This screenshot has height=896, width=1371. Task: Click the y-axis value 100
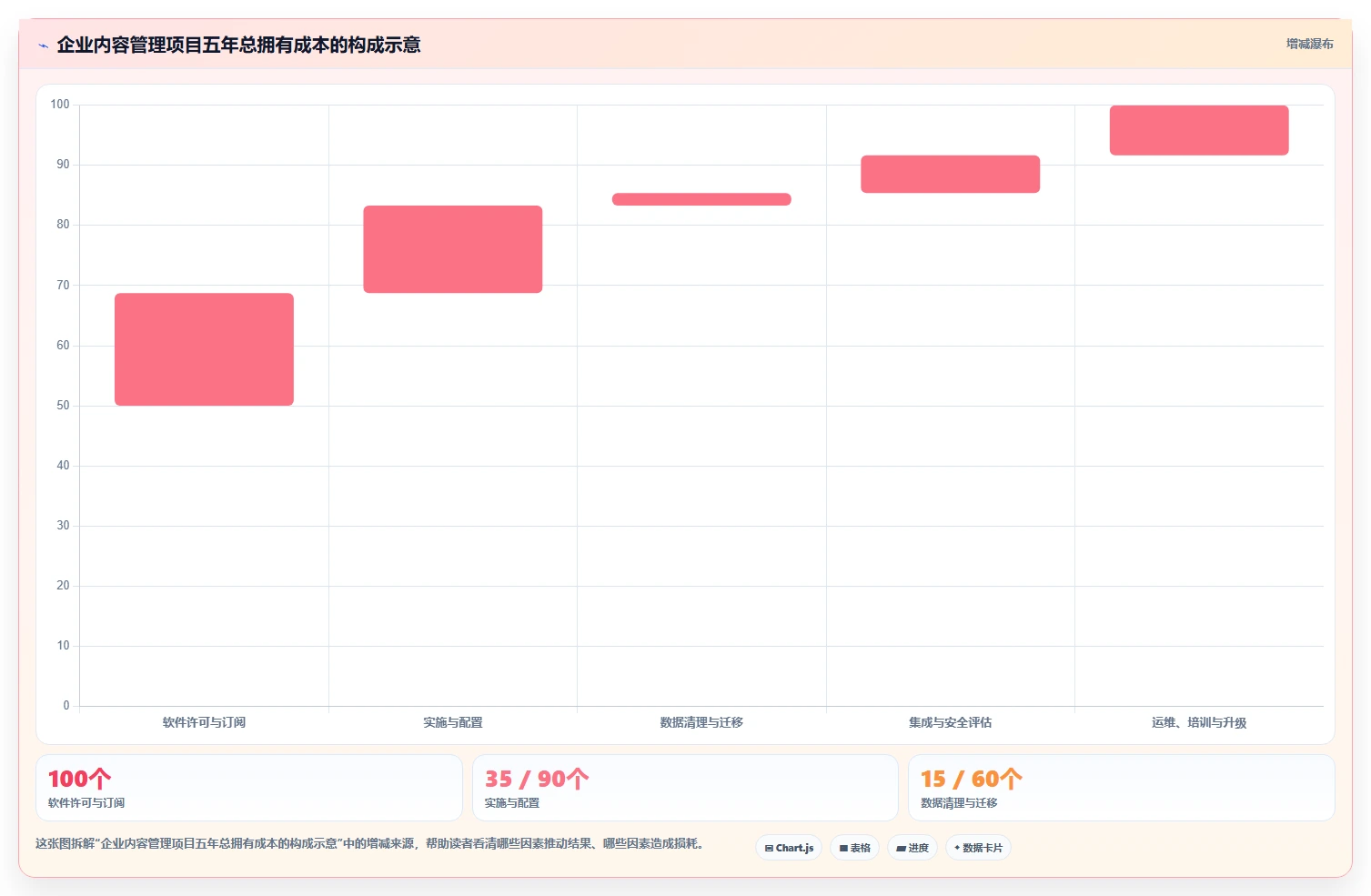click(60, 105)
